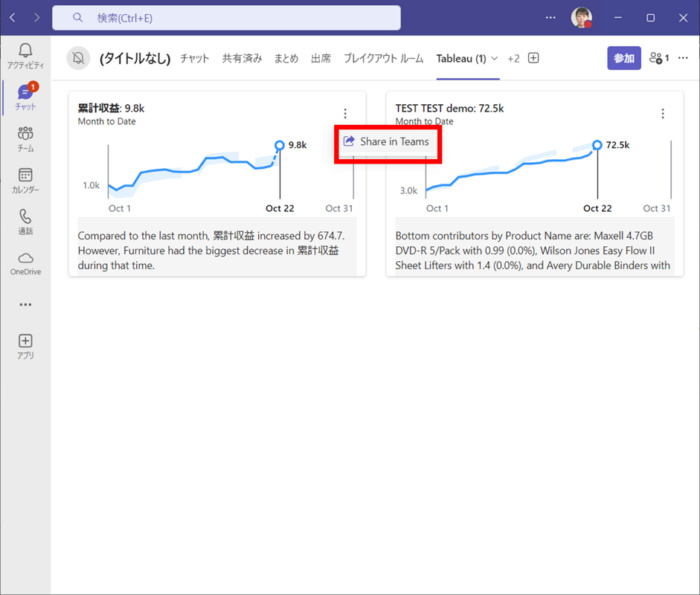The image size is (700, 595).
Task: Choose Share in Teams menu entry
Action: click(x=388, y=141)
